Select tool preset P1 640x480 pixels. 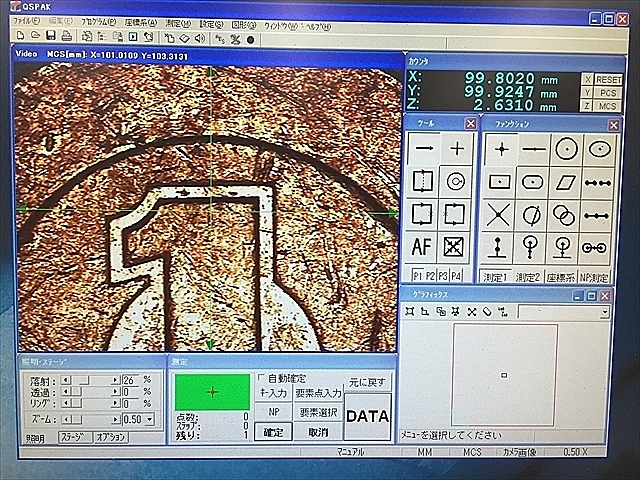tap(417, 276)
